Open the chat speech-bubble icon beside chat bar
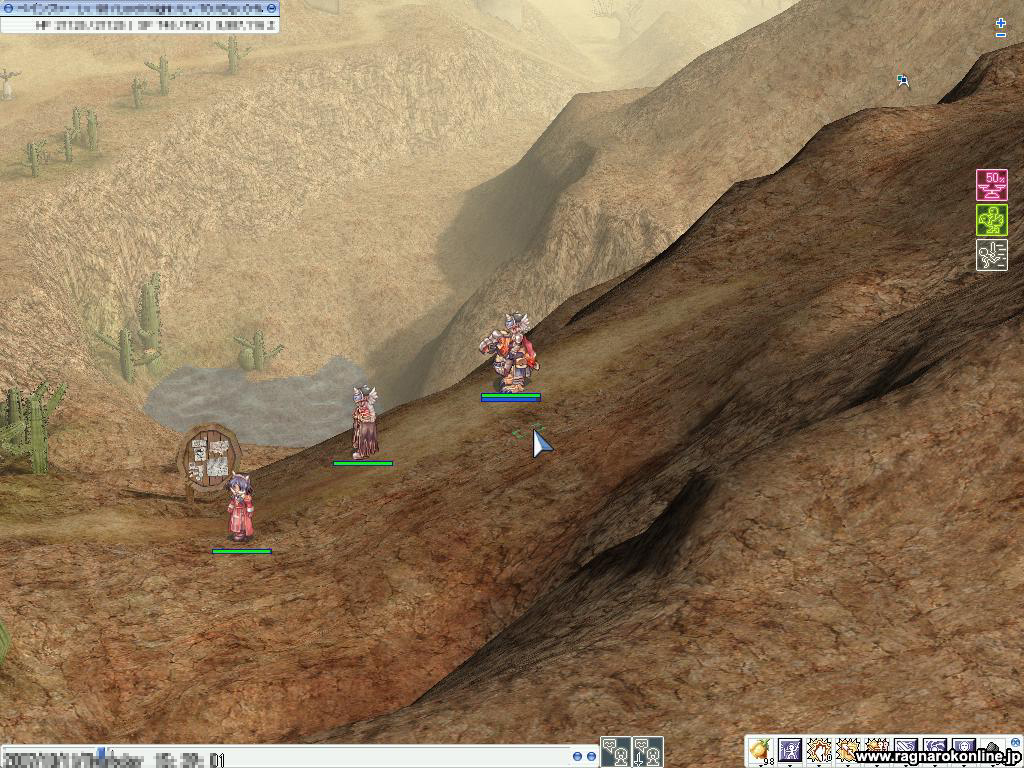Viewport: 1024px width, 768px height. pyautogui.click(x=616, y=751)
